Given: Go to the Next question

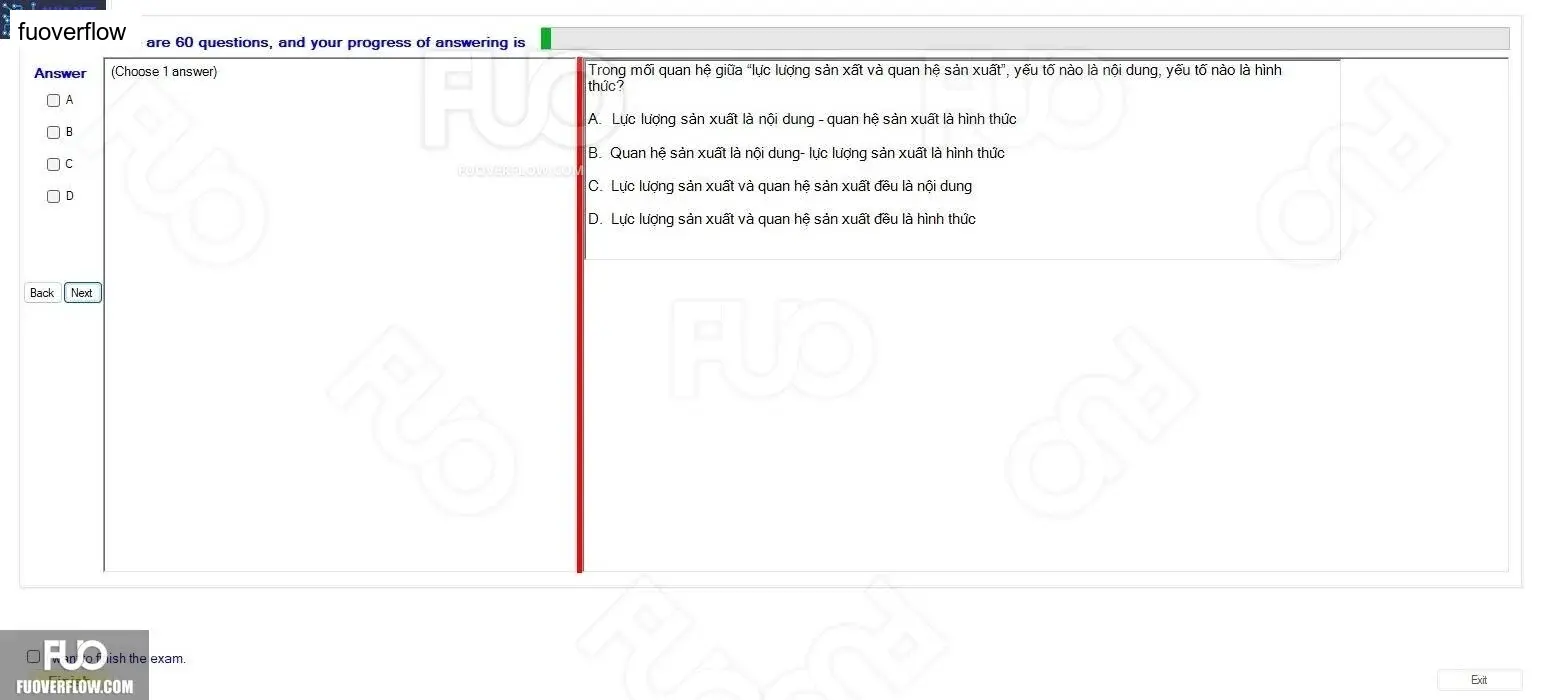Looking at the screenshot, I should [82, 293].
